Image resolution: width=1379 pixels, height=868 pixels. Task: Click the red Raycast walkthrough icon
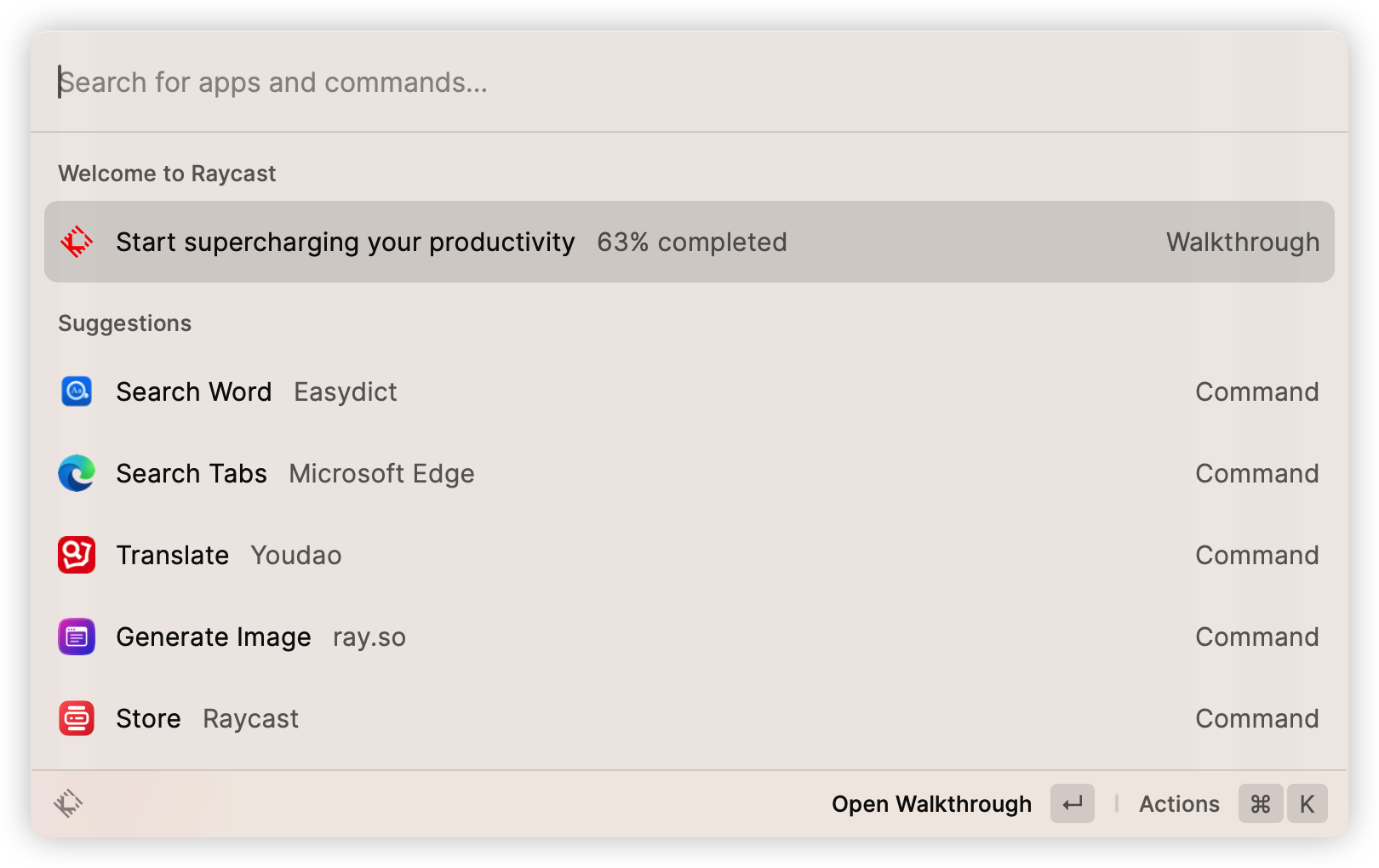(x=77, y=242)
